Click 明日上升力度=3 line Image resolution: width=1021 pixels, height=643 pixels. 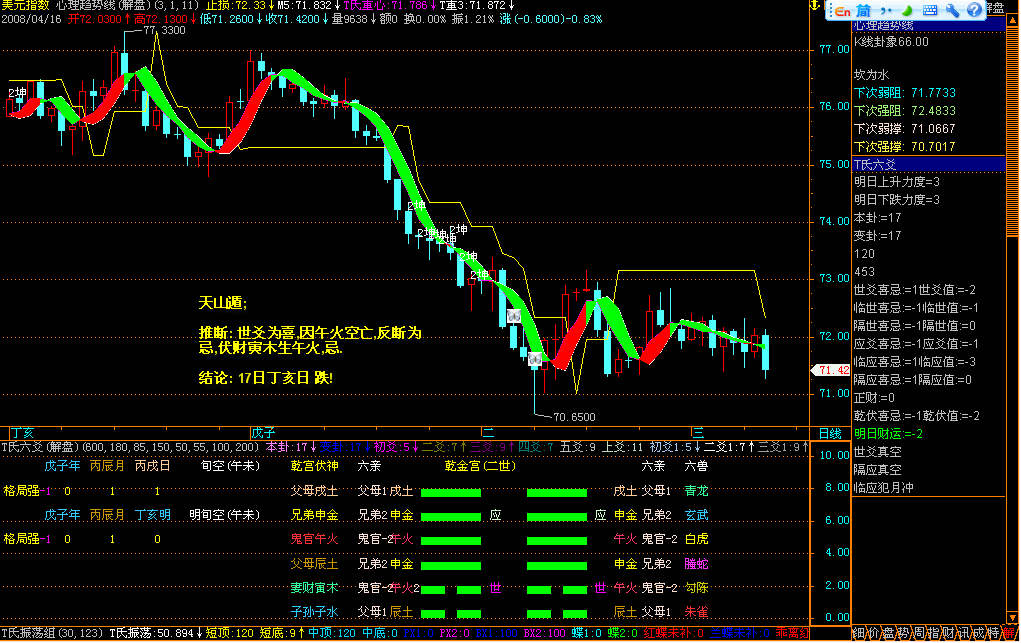[897, 182]
